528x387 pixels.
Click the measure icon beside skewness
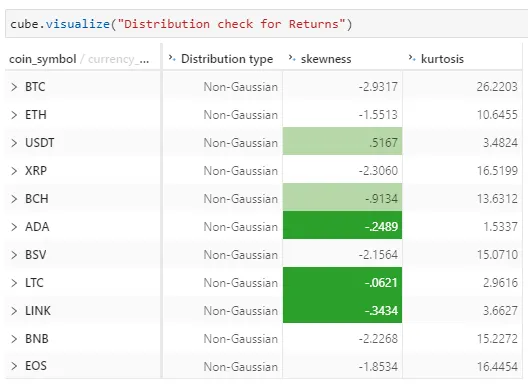tap(292, 59)
